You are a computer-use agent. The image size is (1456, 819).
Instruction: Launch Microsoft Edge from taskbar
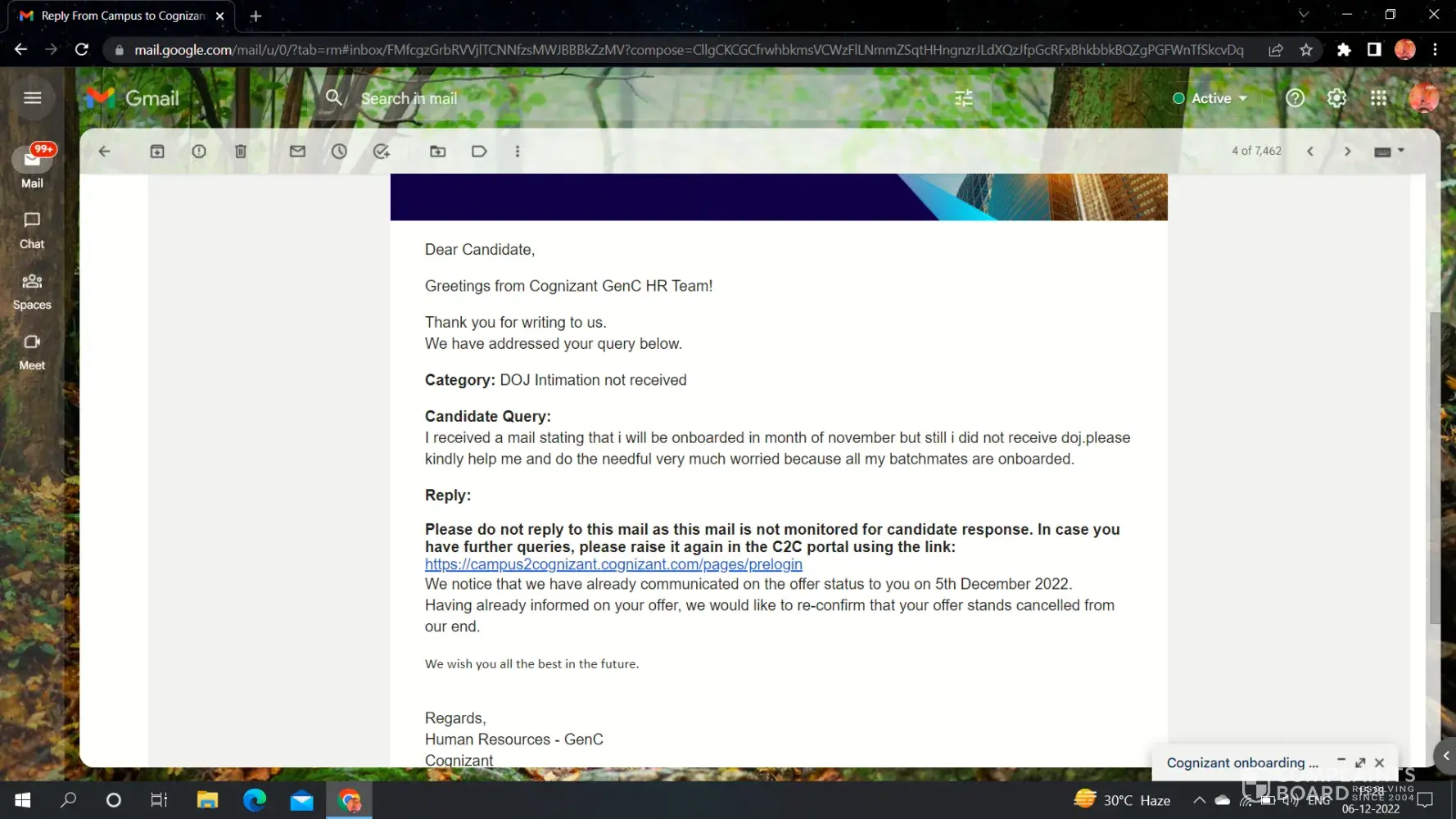pos(255,800)
